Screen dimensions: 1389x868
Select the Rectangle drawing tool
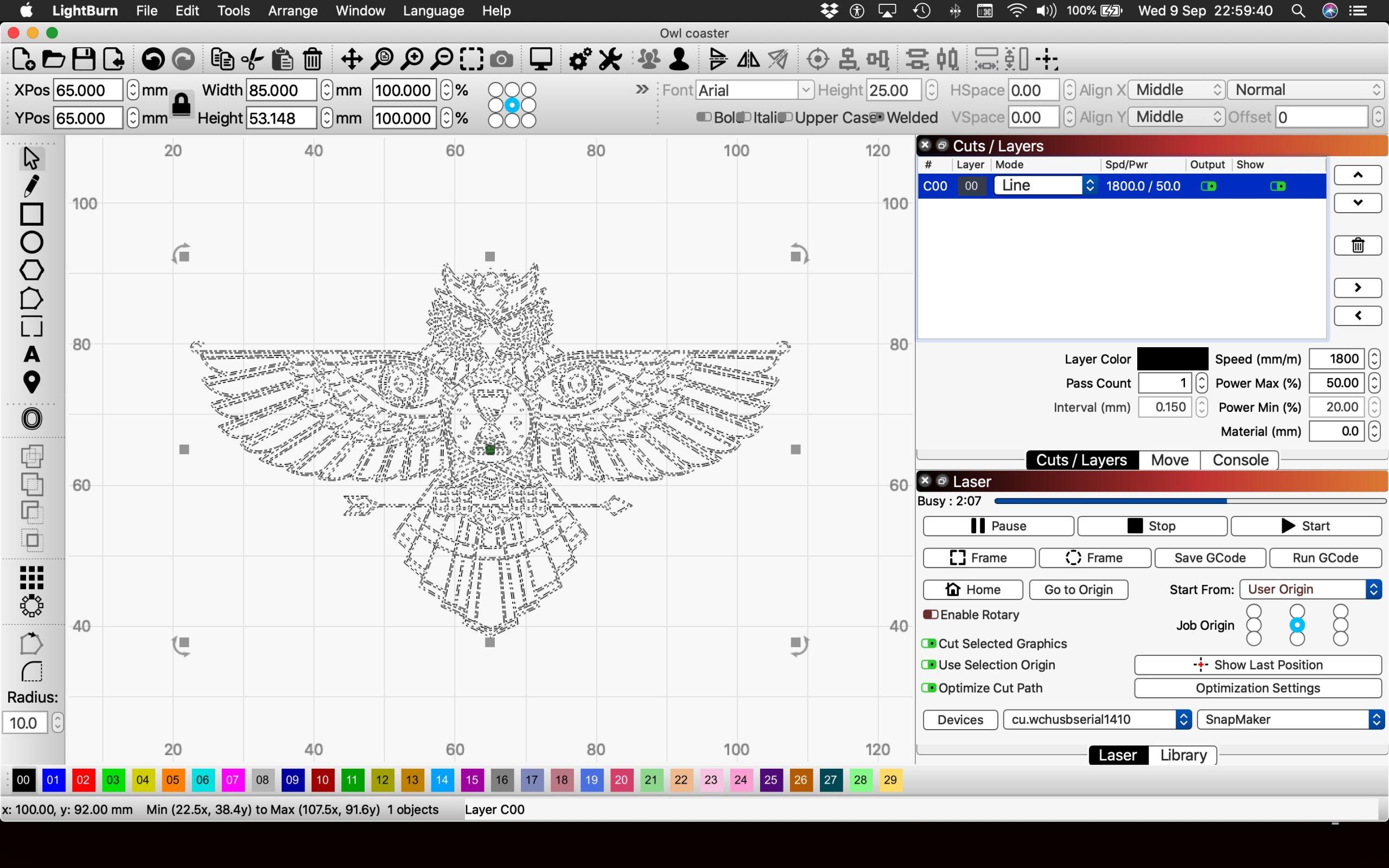coord(31,214)
